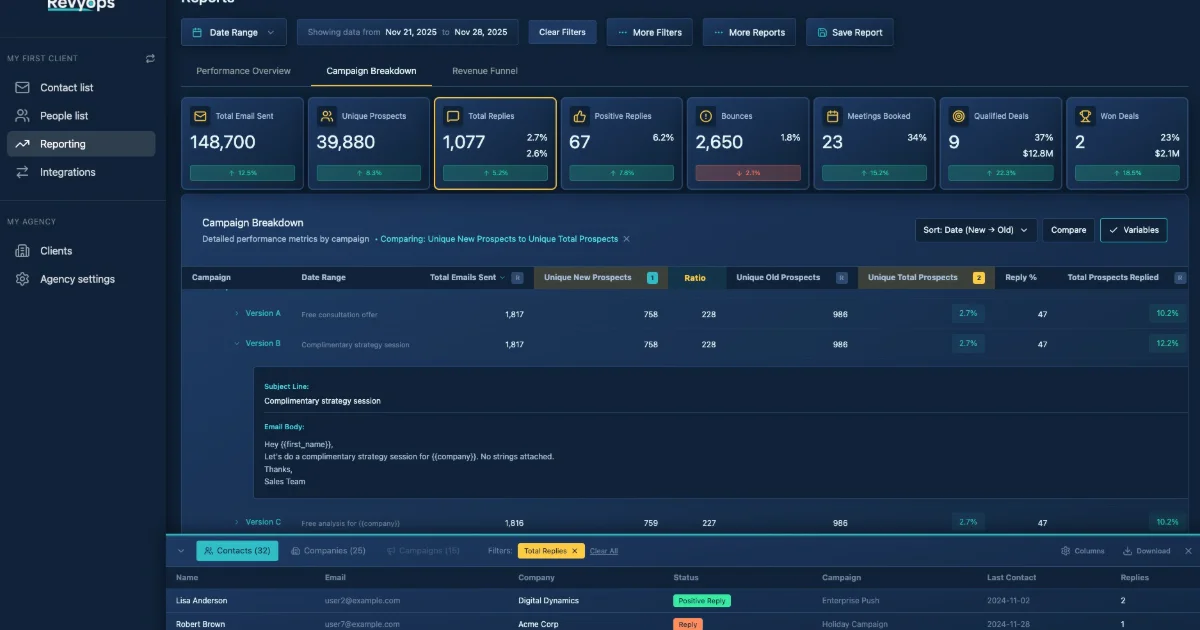
Task: Click the Ratio column header
Action: 695,278
